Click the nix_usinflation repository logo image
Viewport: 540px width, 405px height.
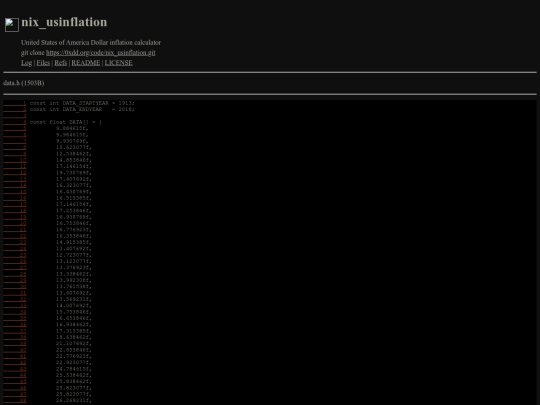[12, 25]
